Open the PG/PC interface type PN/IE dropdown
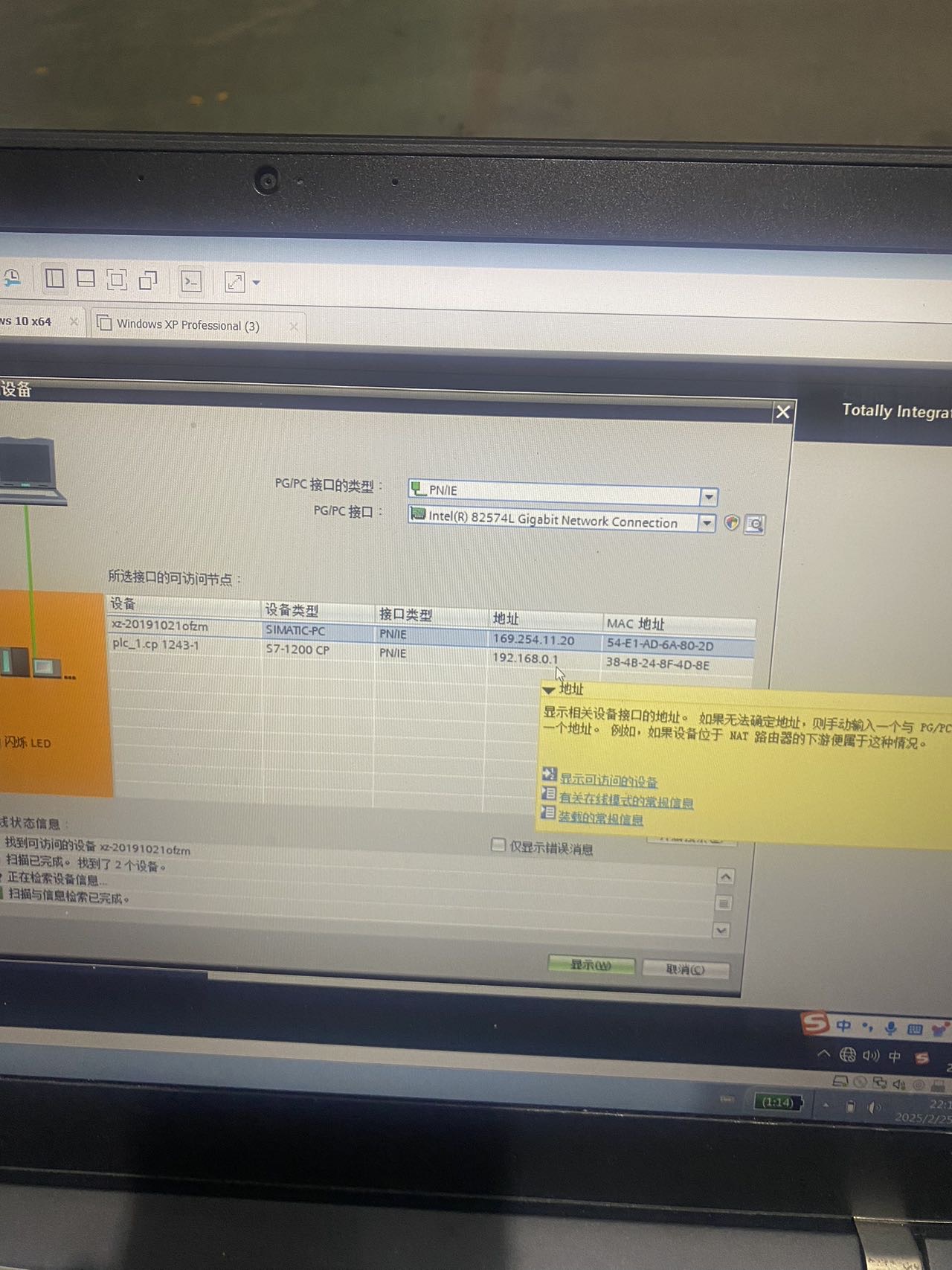The width and height of the screenshot is (952, 1270). point(709,496)
